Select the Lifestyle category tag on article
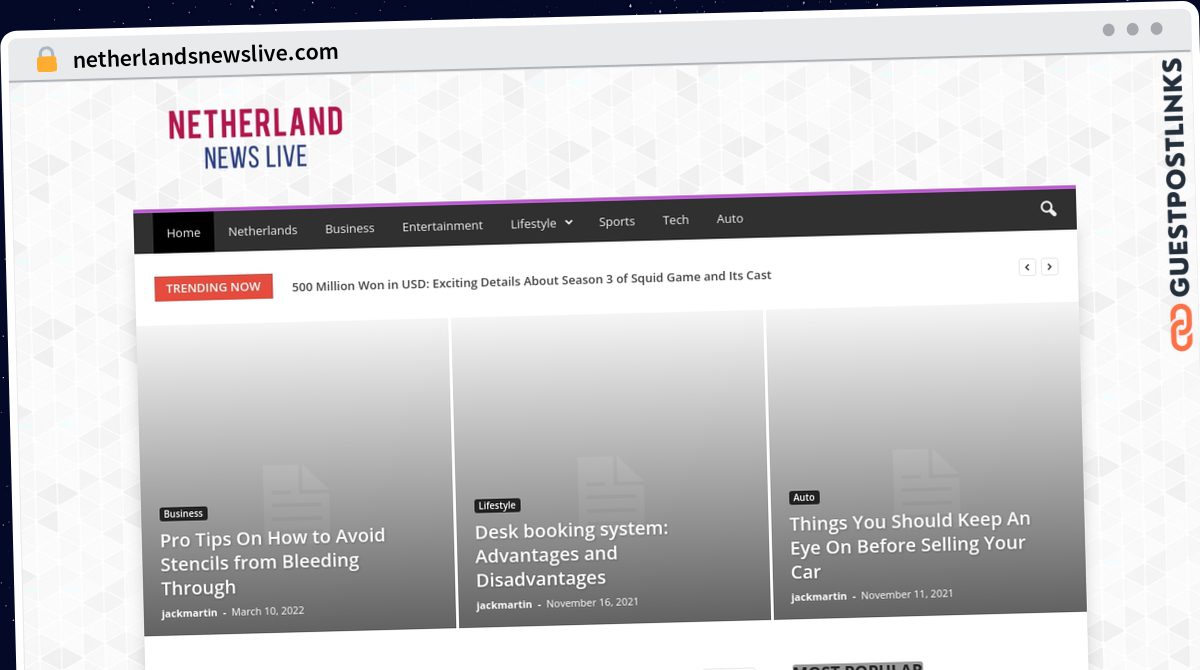This screenshot has height=670, width=1200. click(497, 506)
